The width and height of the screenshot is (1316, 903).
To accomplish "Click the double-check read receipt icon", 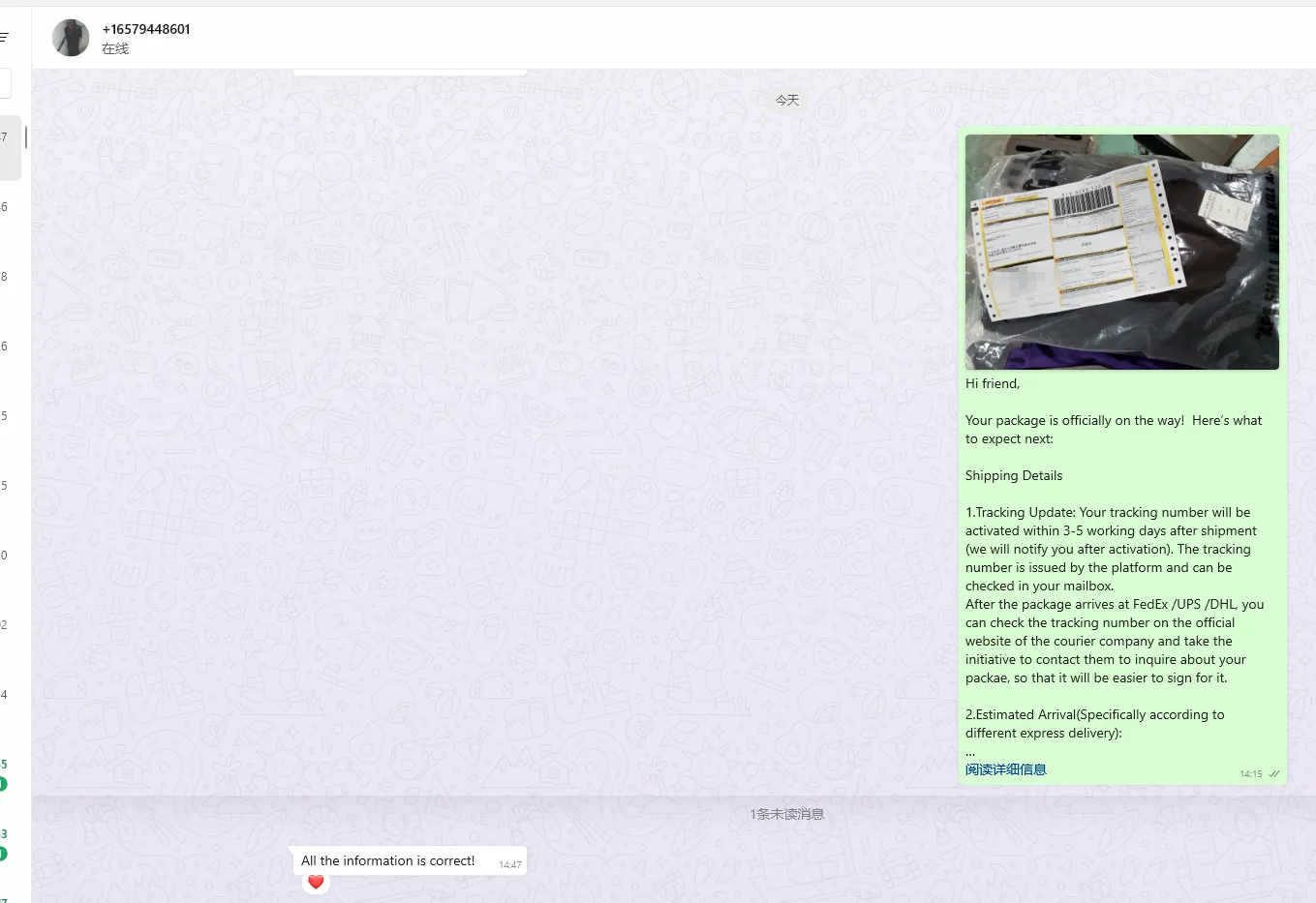I will [1274, 774].
